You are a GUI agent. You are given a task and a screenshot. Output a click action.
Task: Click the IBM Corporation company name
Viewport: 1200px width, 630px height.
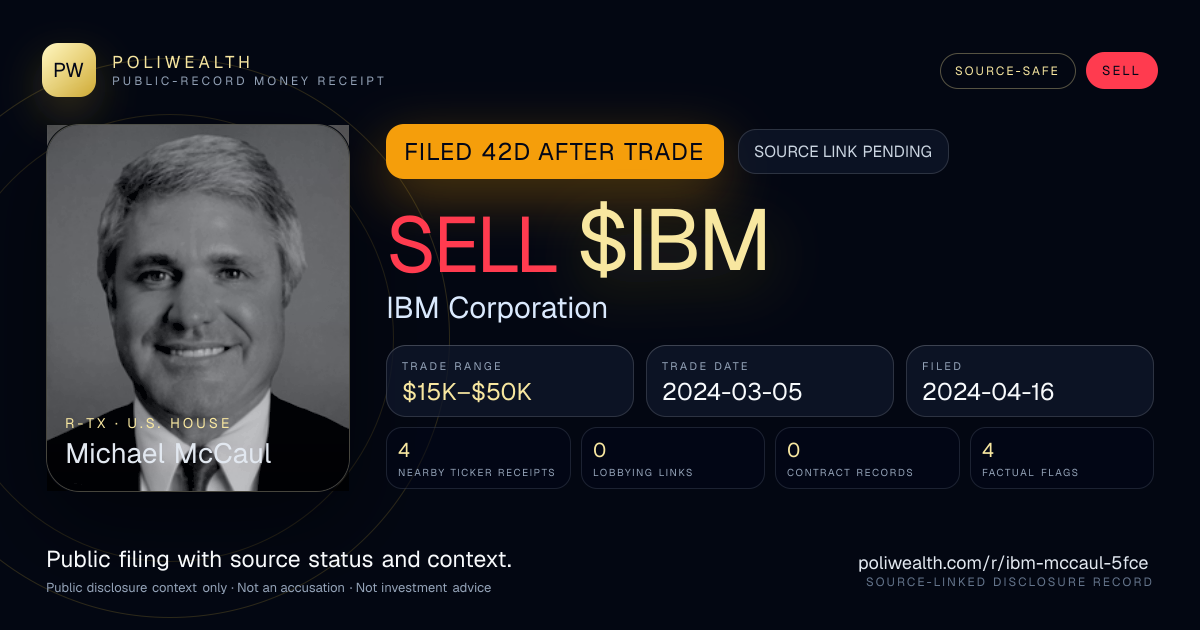pyautogui.click(x=497, y=308)
